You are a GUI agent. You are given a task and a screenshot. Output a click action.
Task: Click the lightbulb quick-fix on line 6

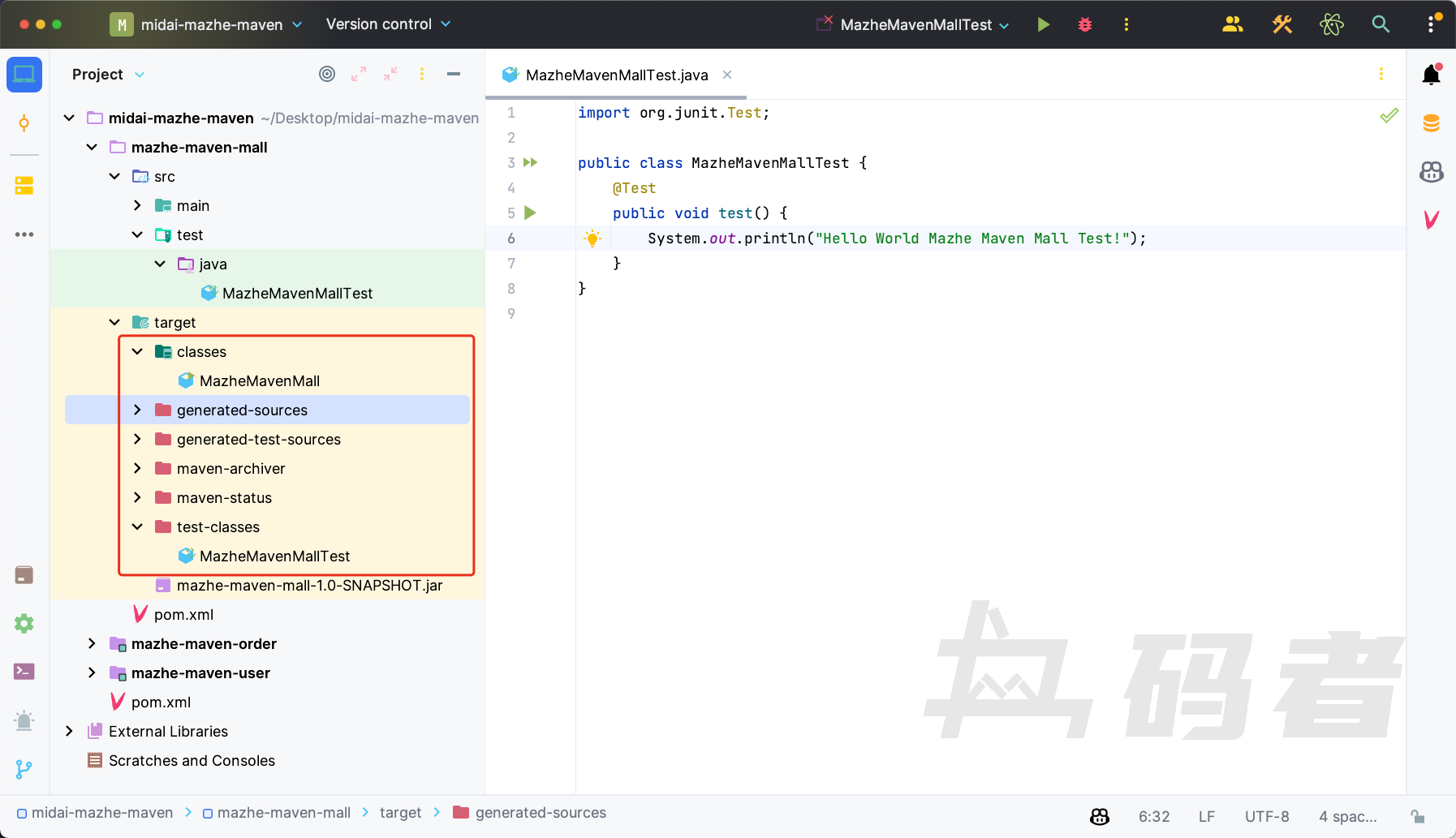[592, 239]
